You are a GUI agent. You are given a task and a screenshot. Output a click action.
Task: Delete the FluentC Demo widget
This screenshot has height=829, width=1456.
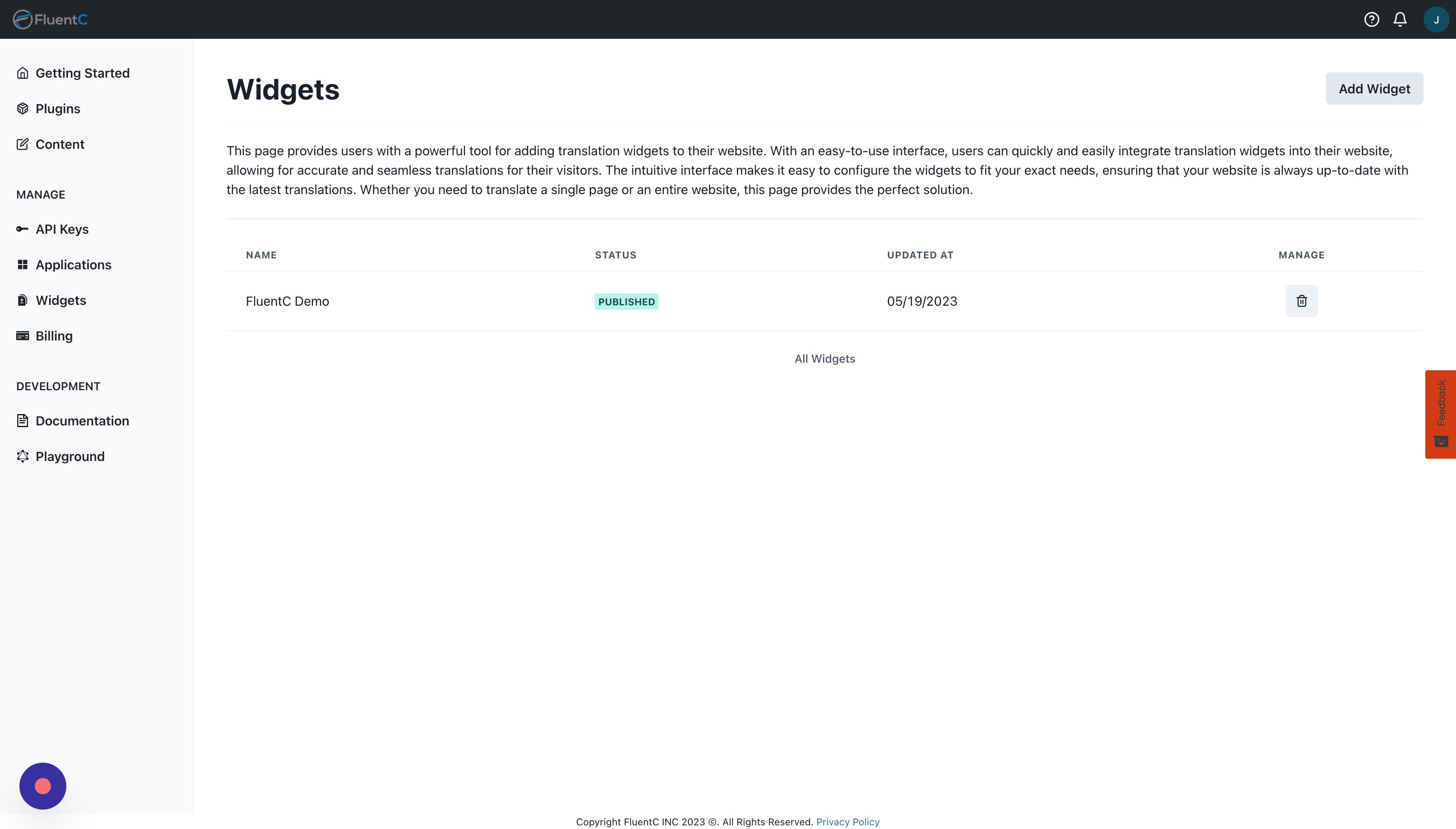(x=1301, y=300)
